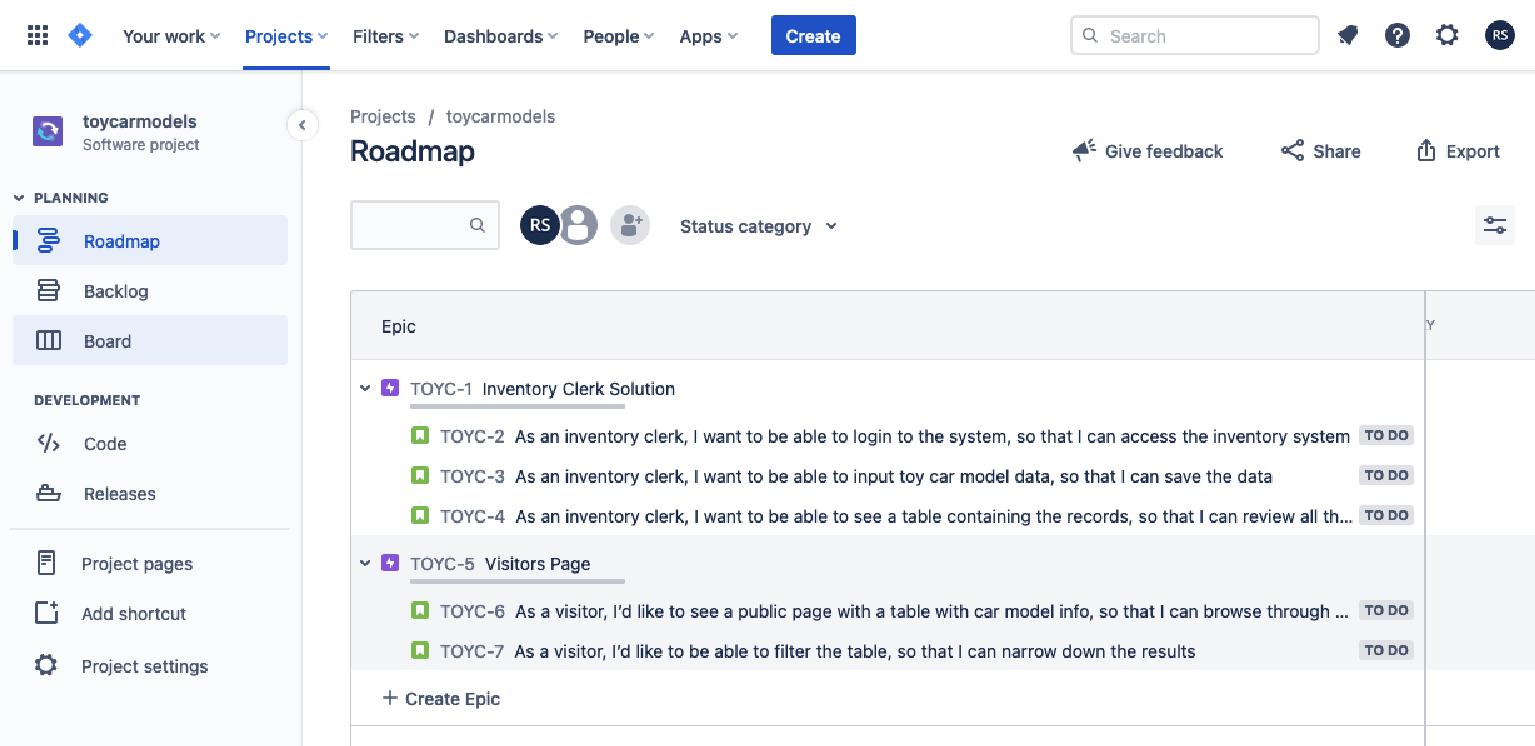Click the TOYC-4 green story icon

tap(420, 515)
